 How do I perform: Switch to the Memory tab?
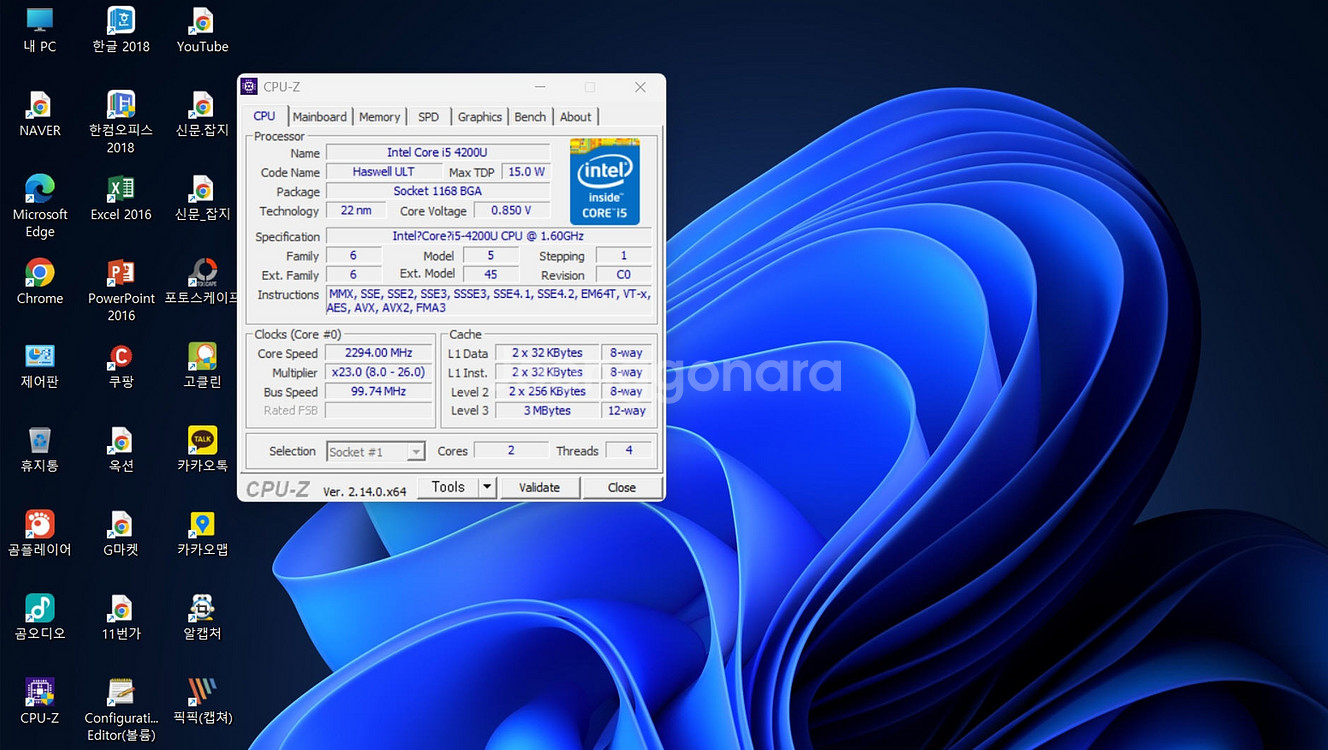tap(379, 116)
